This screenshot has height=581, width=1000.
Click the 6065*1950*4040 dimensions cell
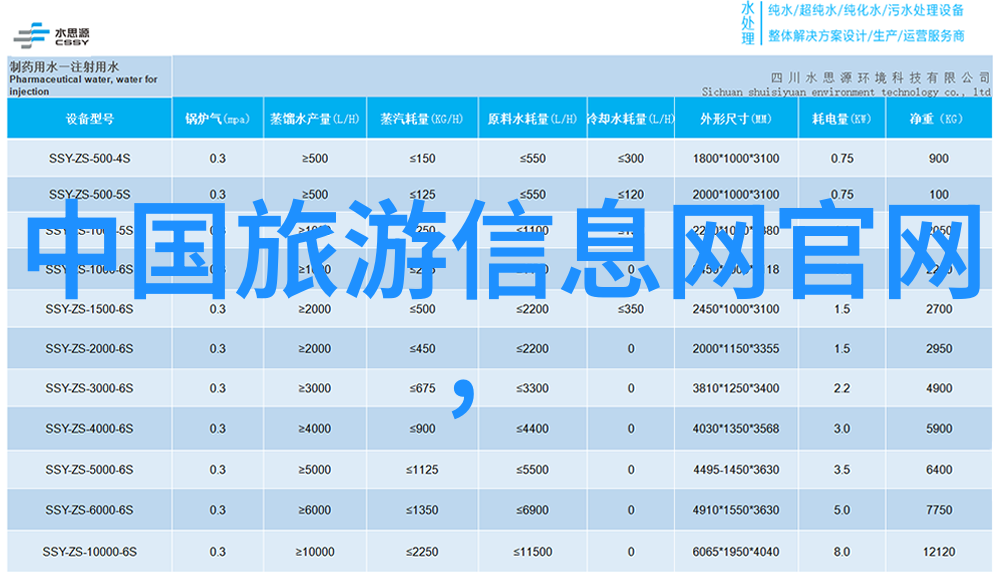(x=735, y=550)
